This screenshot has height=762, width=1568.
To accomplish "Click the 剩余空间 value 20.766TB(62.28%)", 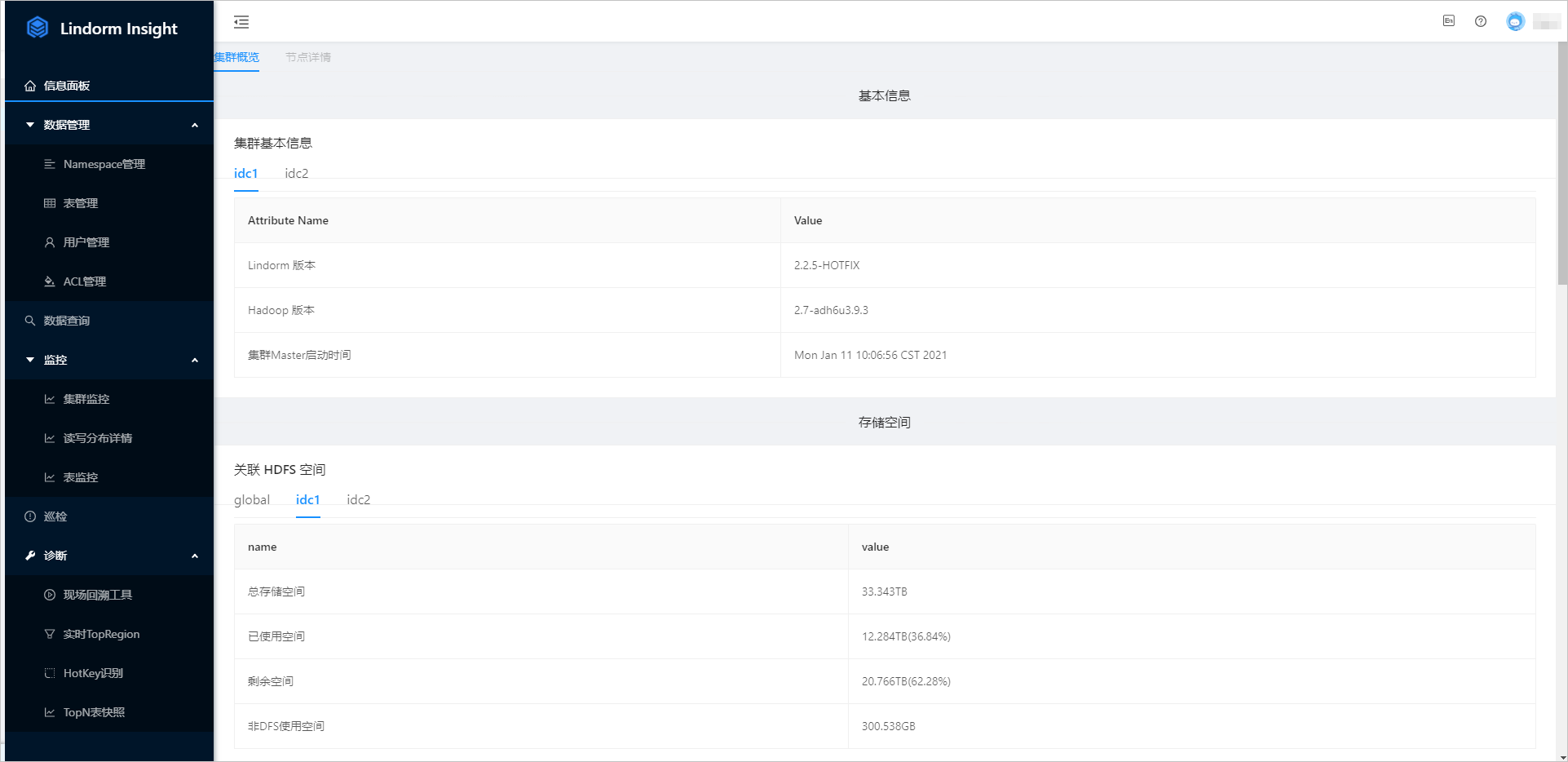I will pos(906,681).
